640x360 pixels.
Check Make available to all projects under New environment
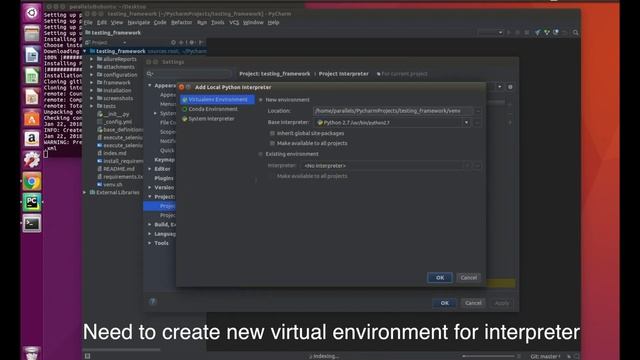click(x=272, y=143)
